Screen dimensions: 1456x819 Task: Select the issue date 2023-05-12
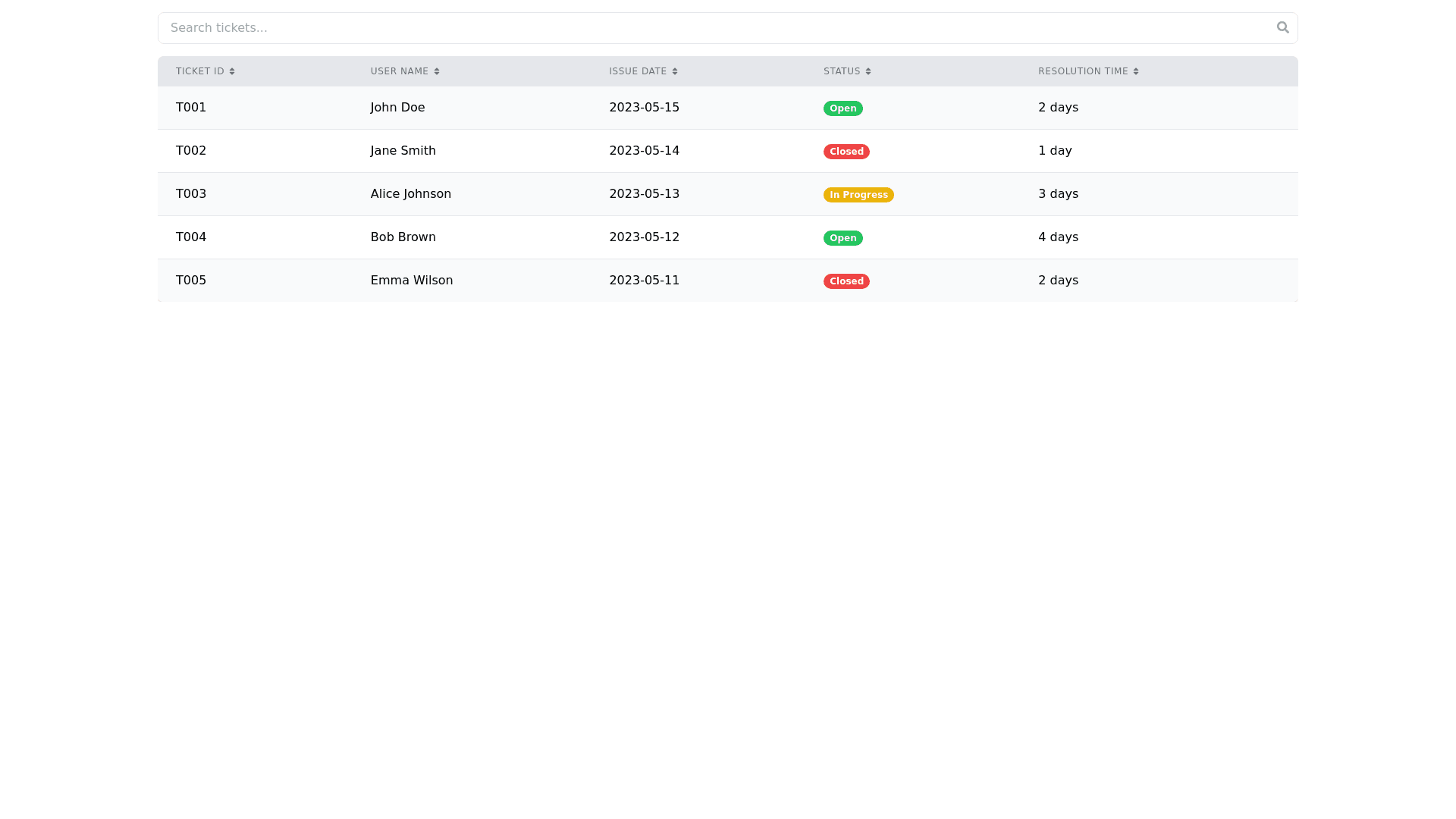[x=644, y=237]
